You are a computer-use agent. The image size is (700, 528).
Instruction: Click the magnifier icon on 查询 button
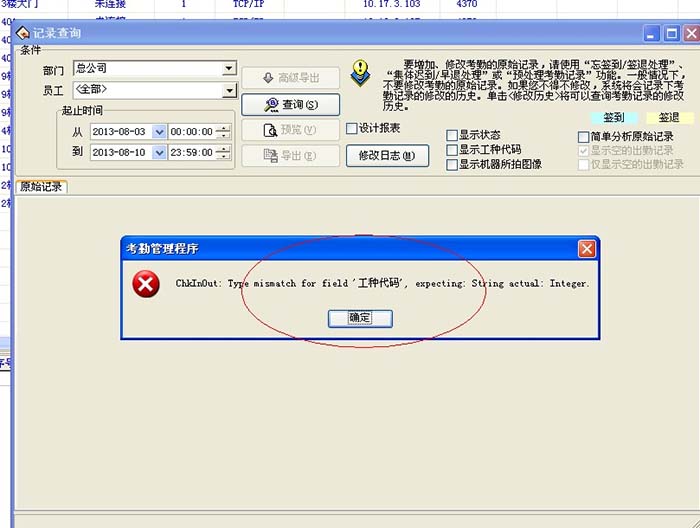pos(271,105)
